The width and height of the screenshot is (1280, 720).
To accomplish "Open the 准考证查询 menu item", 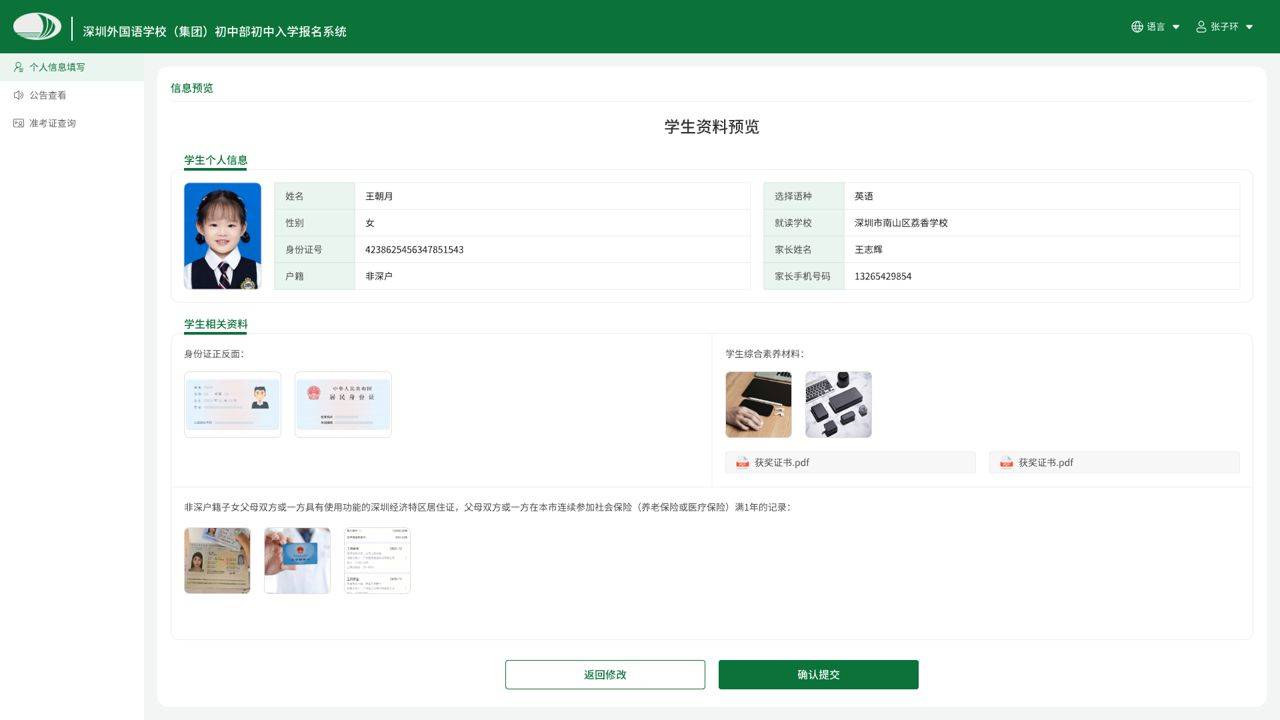I will pyautogui.click(x=72, y=123).
